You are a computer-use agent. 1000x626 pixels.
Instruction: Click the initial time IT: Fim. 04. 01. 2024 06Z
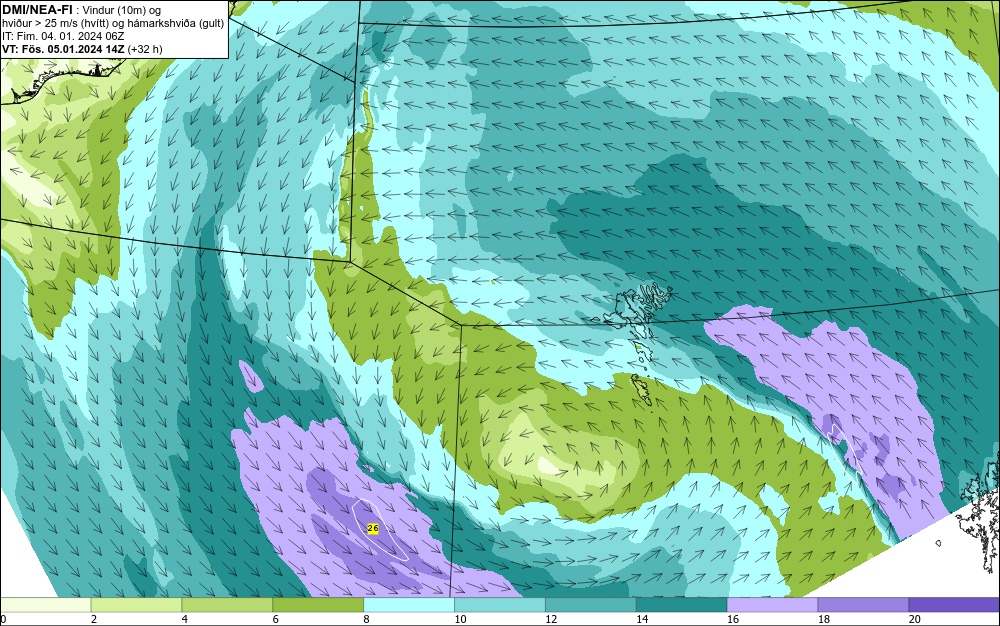[x=62, y=36]
